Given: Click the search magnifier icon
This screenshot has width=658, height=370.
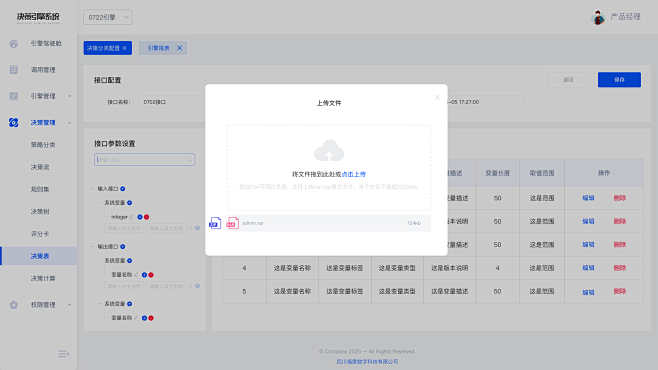Looking at the screenshot, I should [x=190, y=159].
